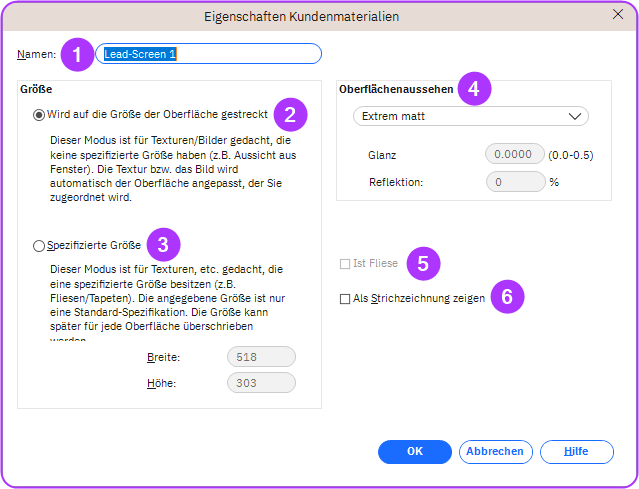Image resolution: width=639 pixels, height=489 pixels.
Task: Select the 'Spezifizierte Größe' radio button
Action: click(39, 244)
